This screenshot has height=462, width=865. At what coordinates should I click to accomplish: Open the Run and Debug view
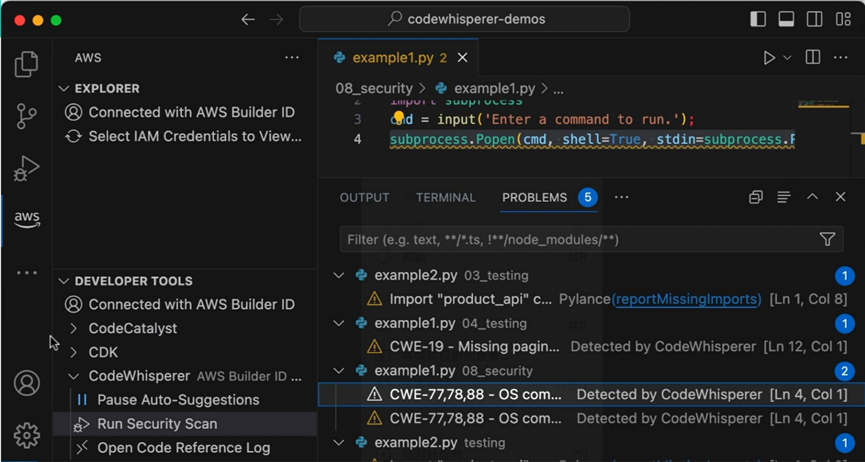pyautogui.click(x=26, y=168)
